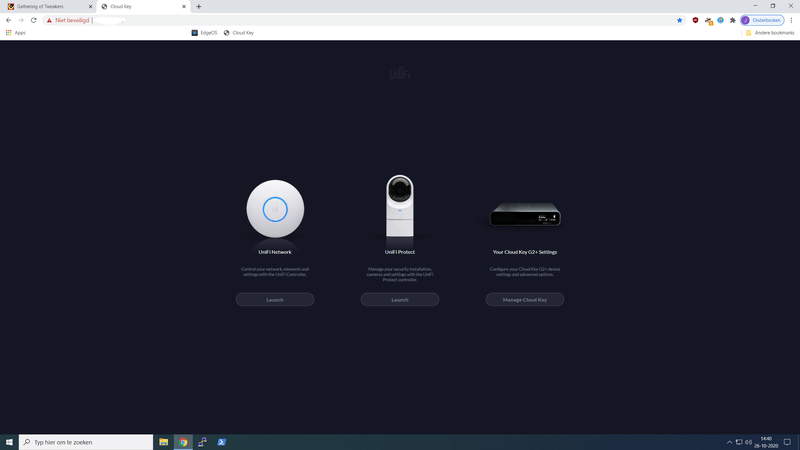Launch the UniFi Network controller
This screenshot has width=800, height=450.
[x=274, y=299]
